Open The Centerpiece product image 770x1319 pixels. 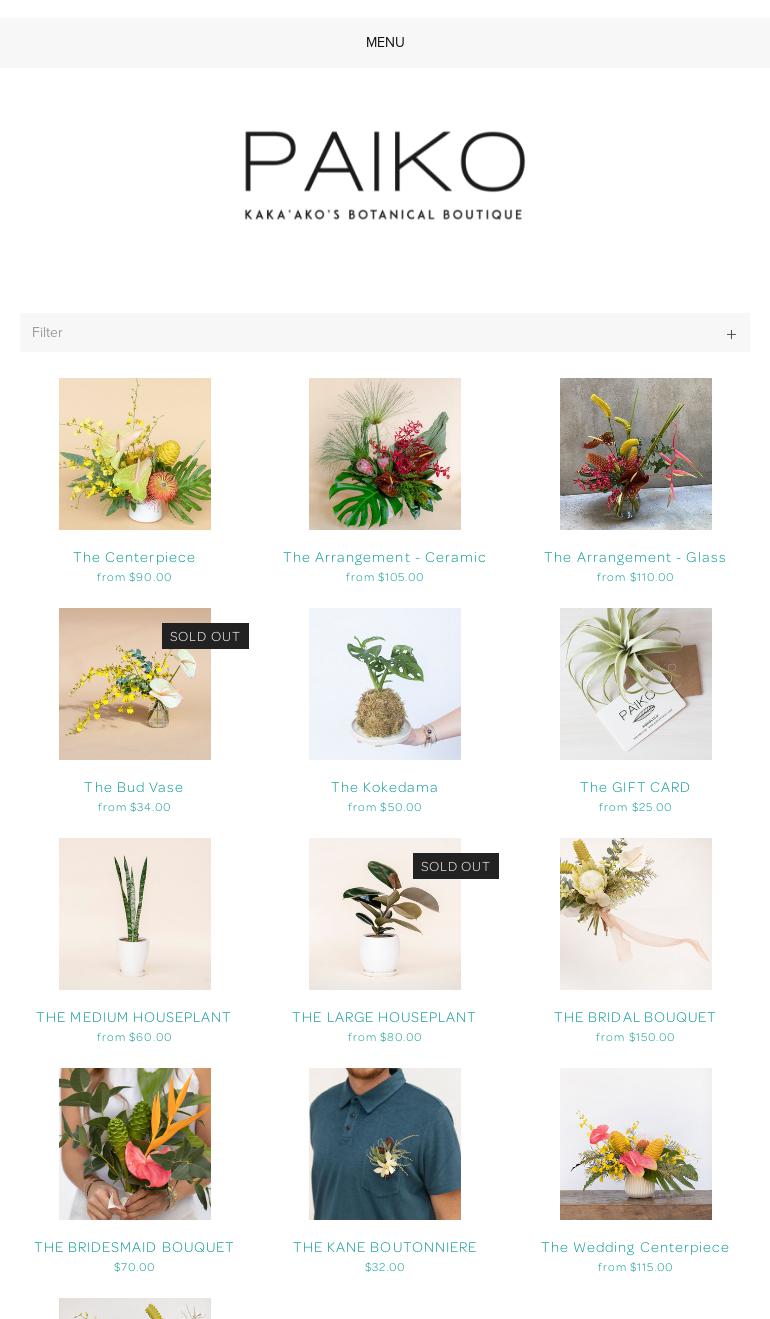point(135,454)
